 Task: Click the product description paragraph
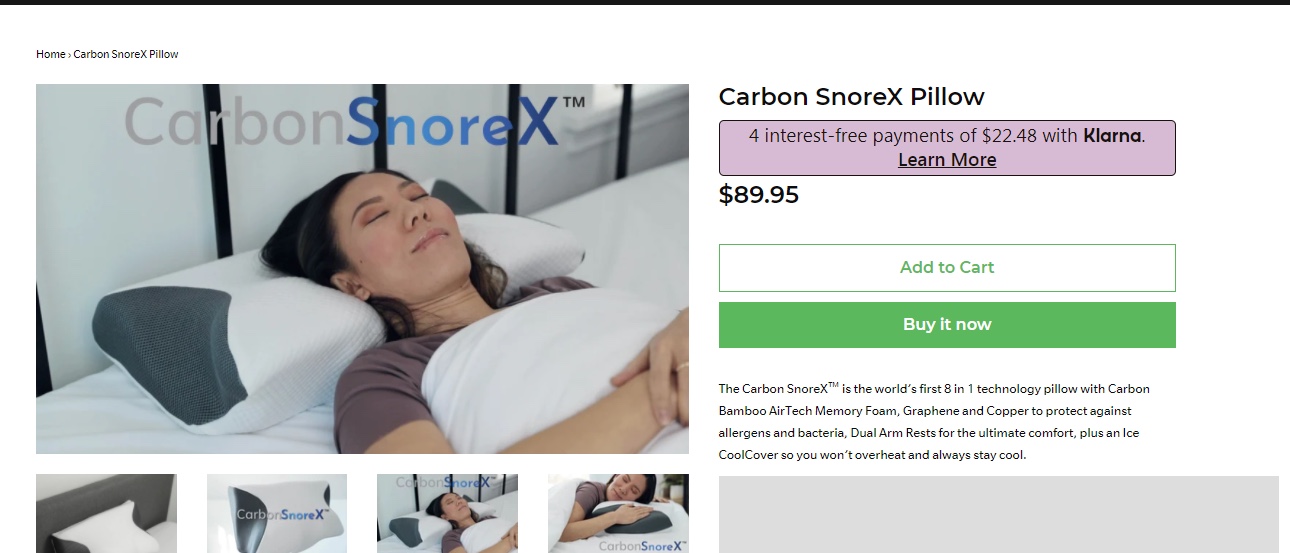[934, 421]
